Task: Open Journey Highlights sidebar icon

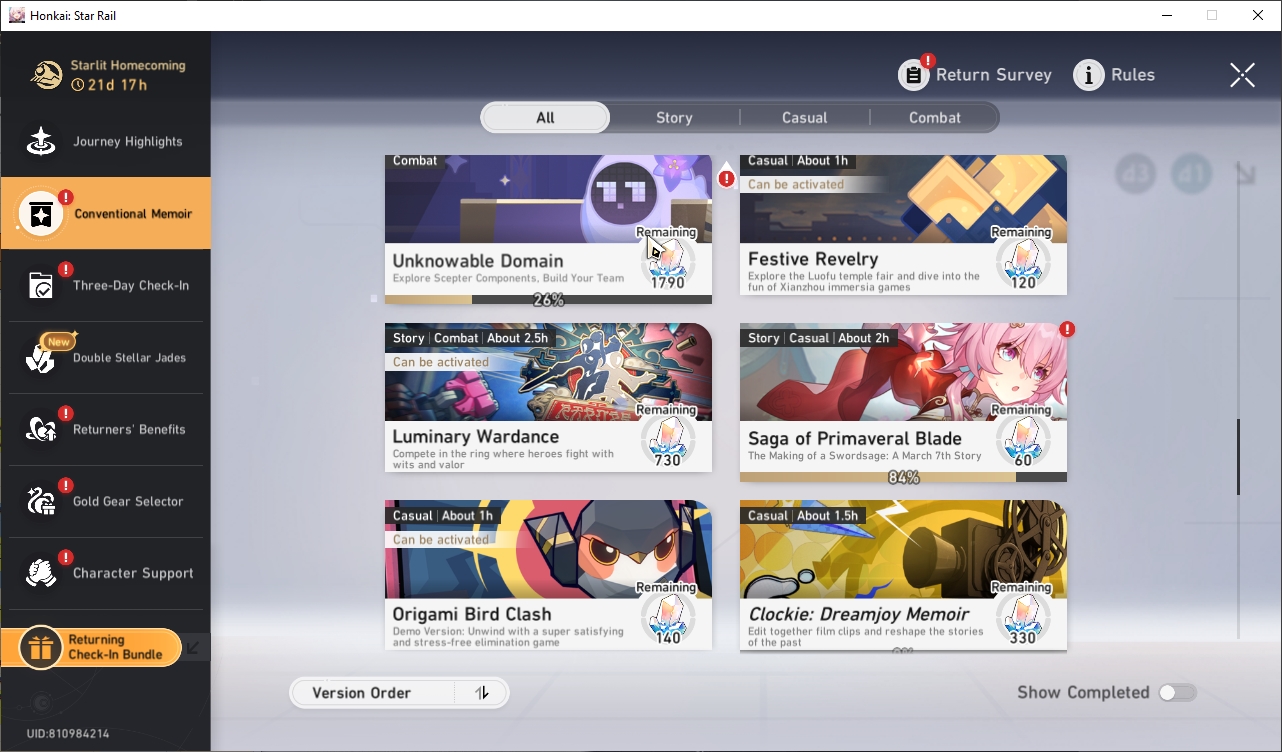Action: click(x=41, y=142)
